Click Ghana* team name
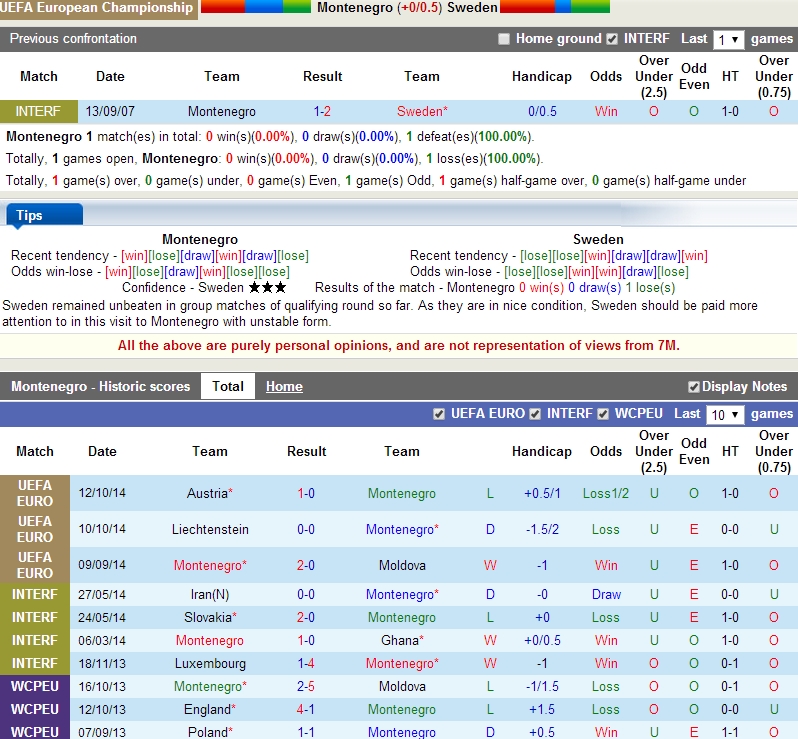The width and height of the screenshot is (798, 739). pos(402,640)
